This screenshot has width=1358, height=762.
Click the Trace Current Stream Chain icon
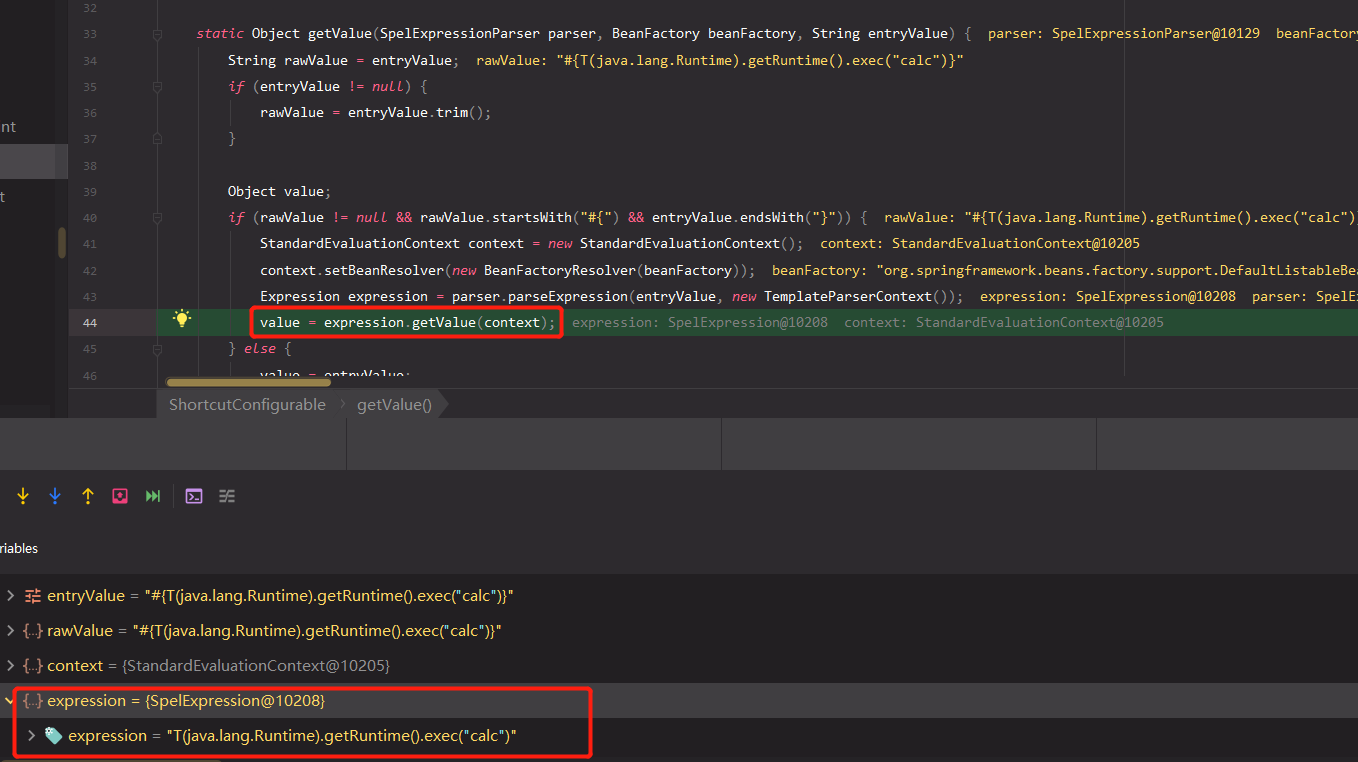point(227,496)
